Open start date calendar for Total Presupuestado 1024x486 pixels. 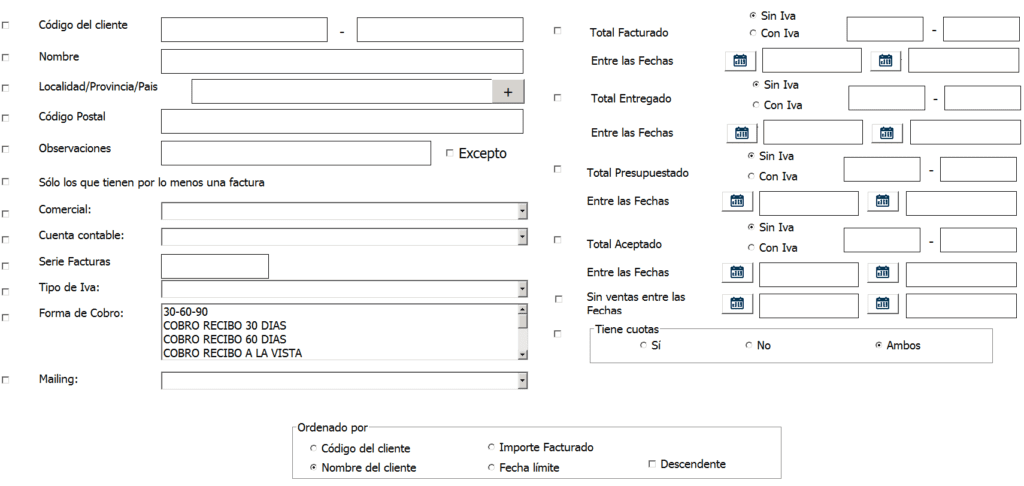tap(737, 202)
